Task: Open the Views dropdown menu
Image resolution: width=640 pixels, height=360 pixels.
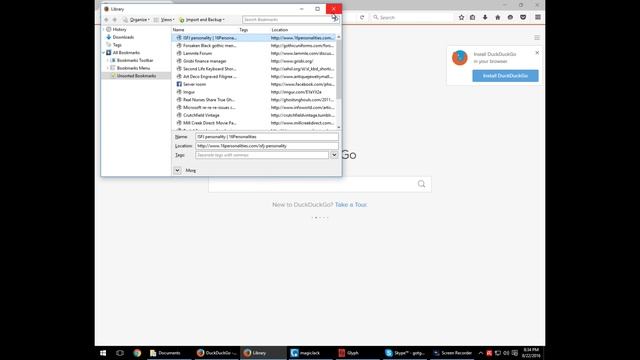Action: tap(164, 20)
